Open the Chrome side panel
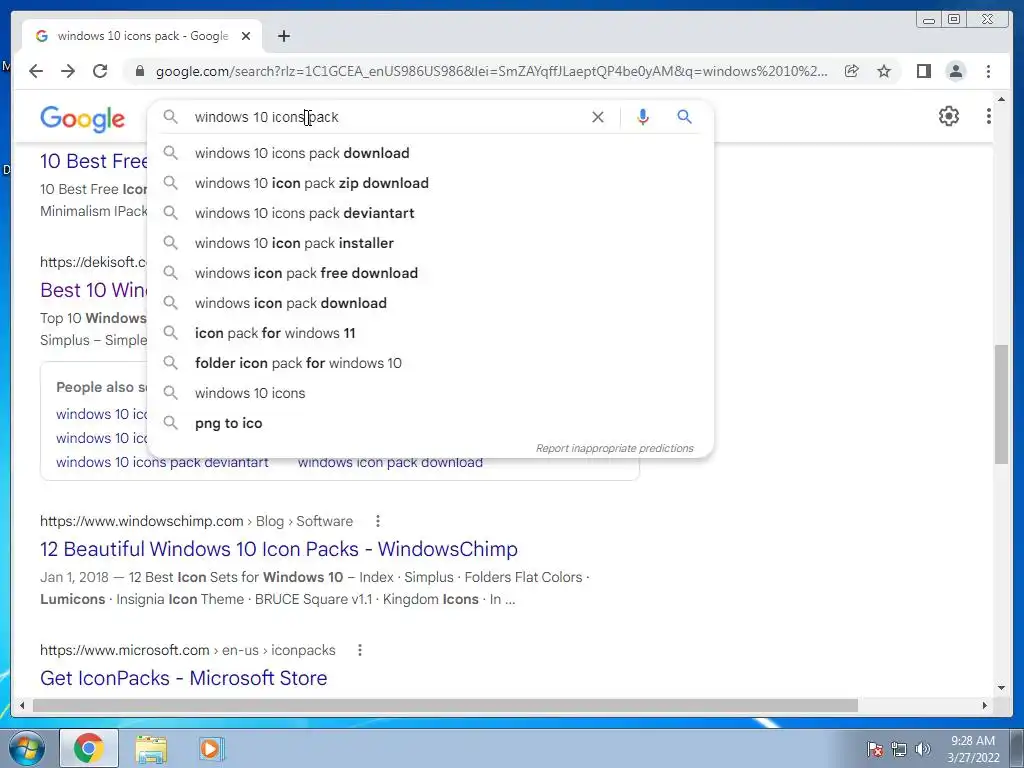 923,71
